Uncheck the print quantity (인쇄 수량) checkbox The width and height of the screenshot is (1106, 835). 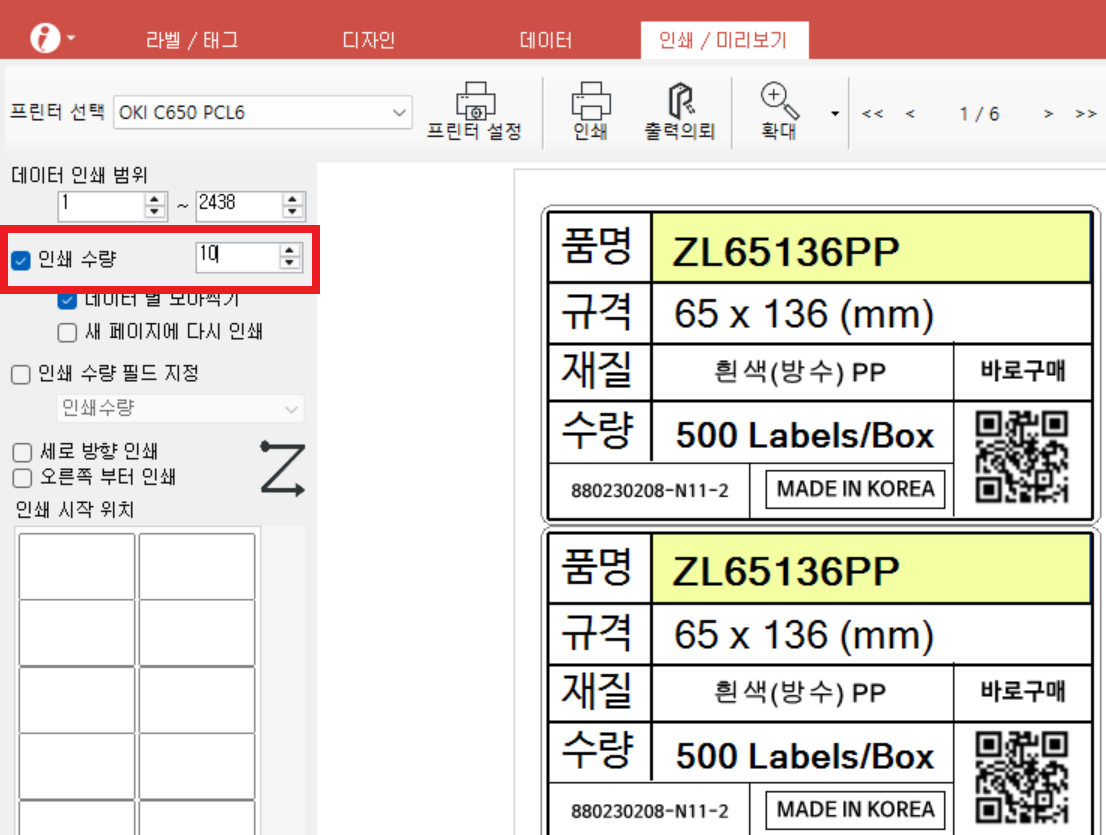tap(21, 261)
